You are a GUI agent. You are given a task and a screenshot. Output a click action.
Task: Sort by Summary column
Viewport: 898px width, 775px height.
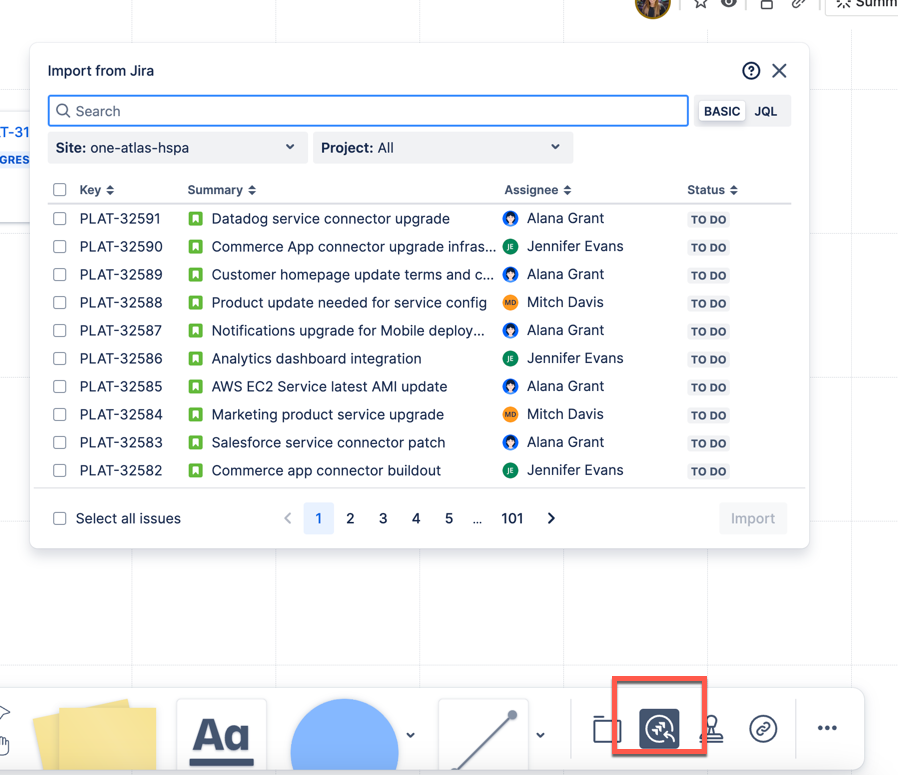pyautogui.click(x=222, y=190)
